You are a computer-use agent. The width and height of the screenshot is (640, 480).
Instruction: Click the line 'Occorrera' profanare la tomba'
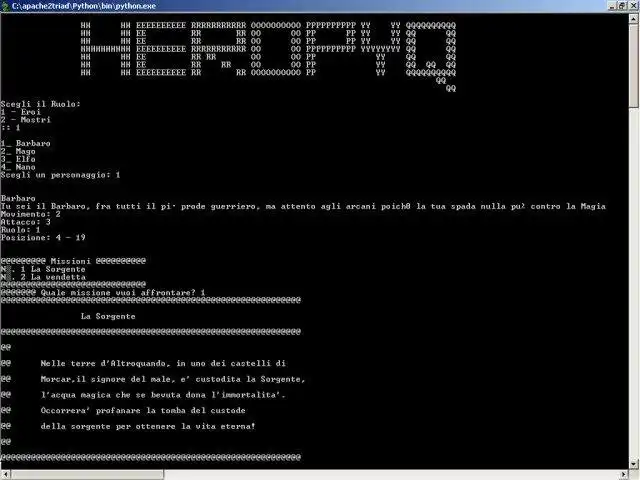pos(143,411)
